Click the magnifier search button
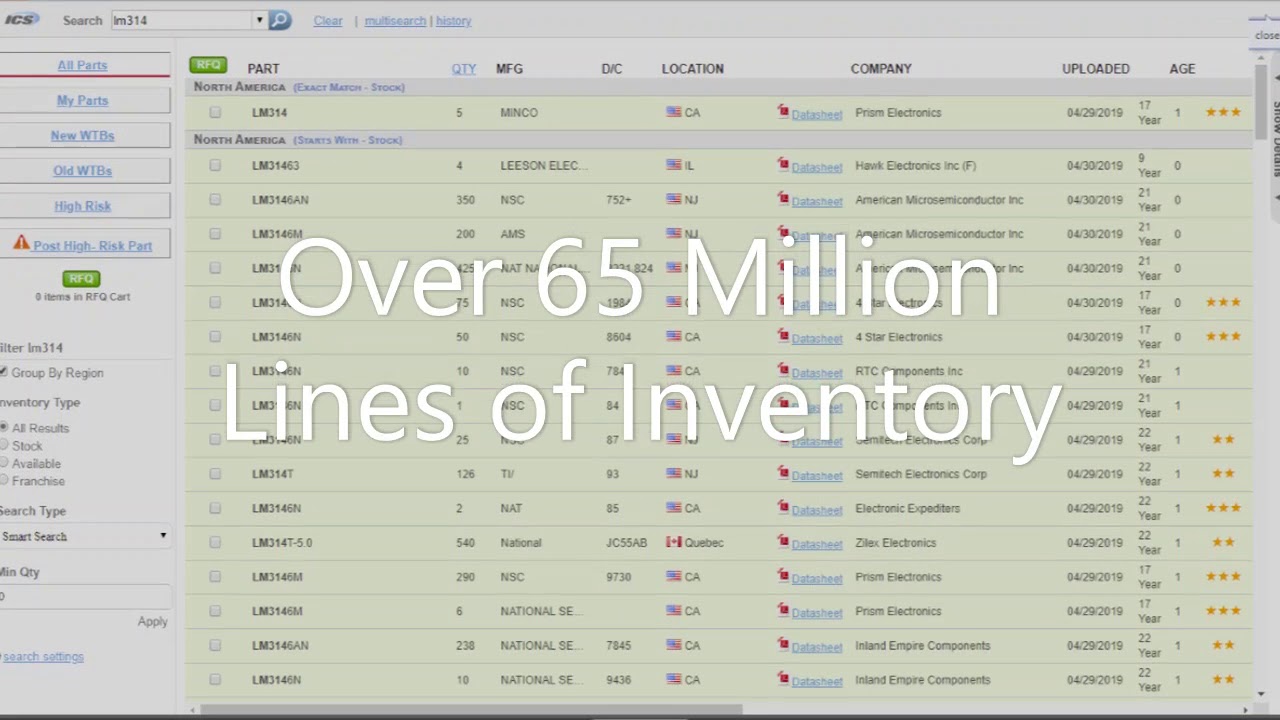This screenshot has width=1280, height=720. coord(280,20)
